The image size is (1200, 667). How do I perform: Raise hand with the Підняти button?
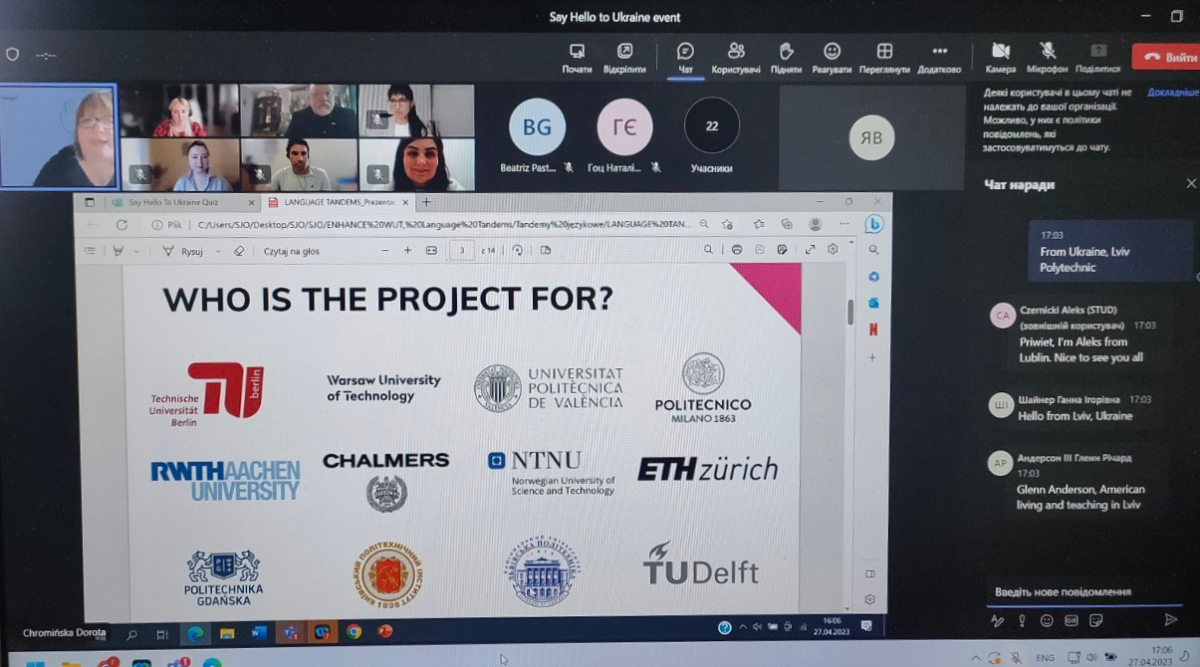[x=786, y=52]
